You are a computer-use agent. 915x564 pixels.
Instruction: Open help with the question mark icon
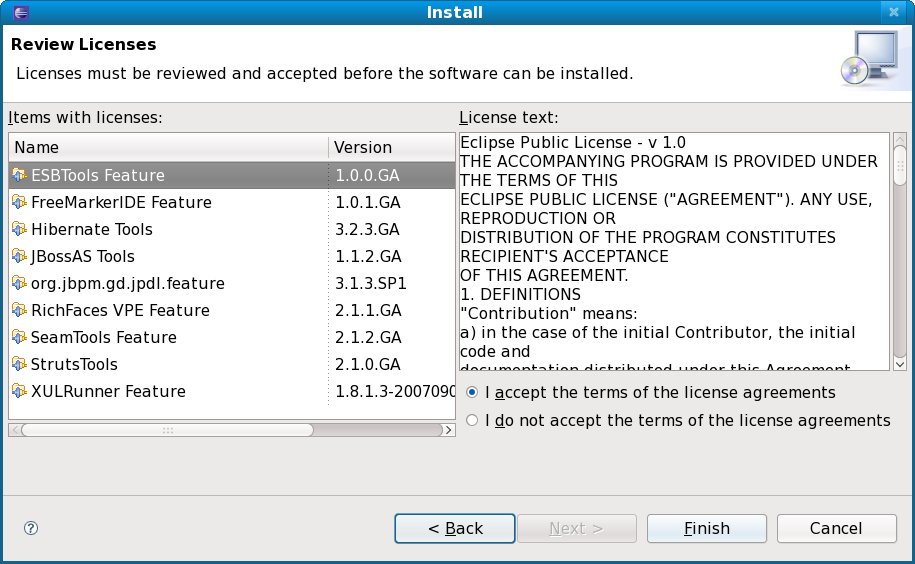(30, 528)
